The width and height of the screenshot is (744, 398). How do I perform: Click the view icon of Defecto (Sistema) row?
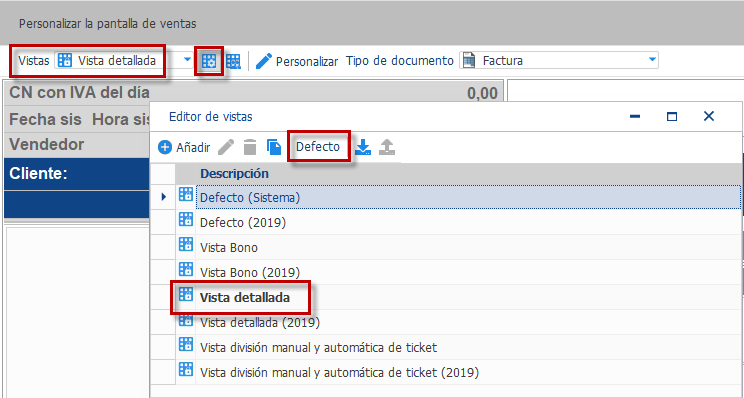186,194
